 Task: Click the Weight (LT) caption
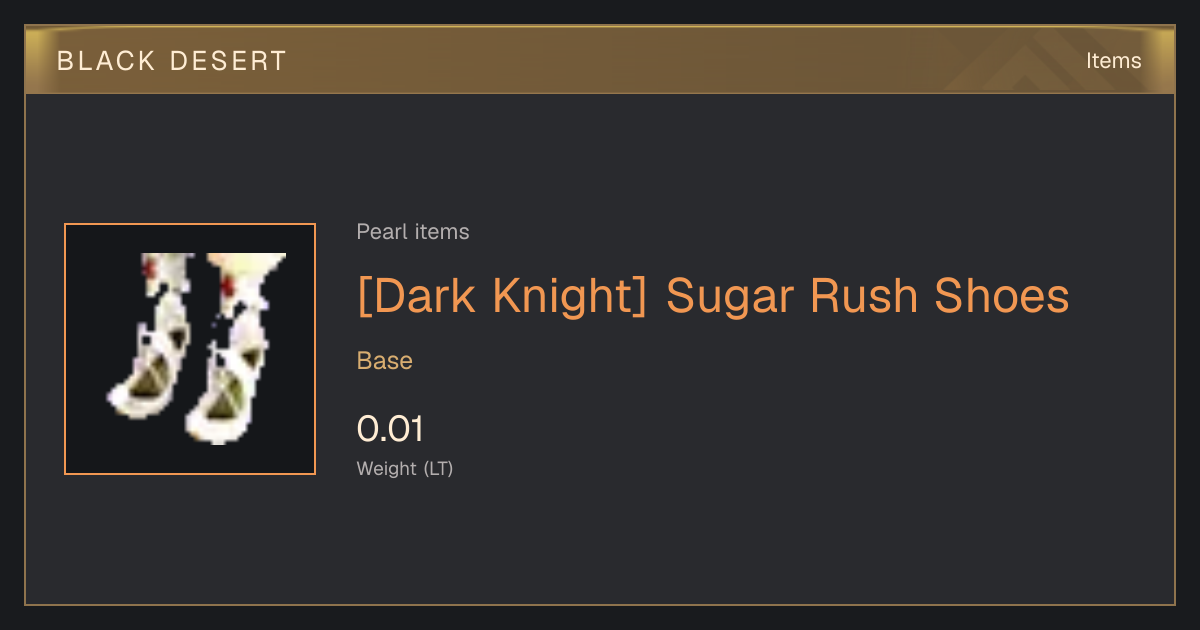(x=405, y=468)
